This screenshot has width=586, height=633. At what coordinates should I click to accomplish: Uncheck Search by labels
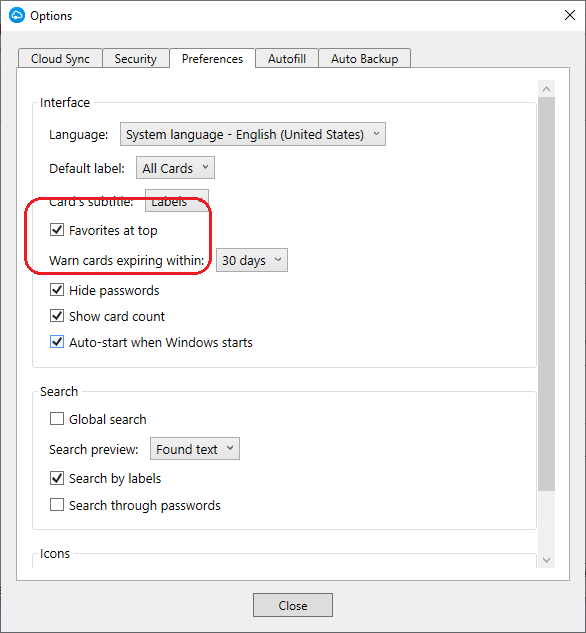(x=57, y=478)
